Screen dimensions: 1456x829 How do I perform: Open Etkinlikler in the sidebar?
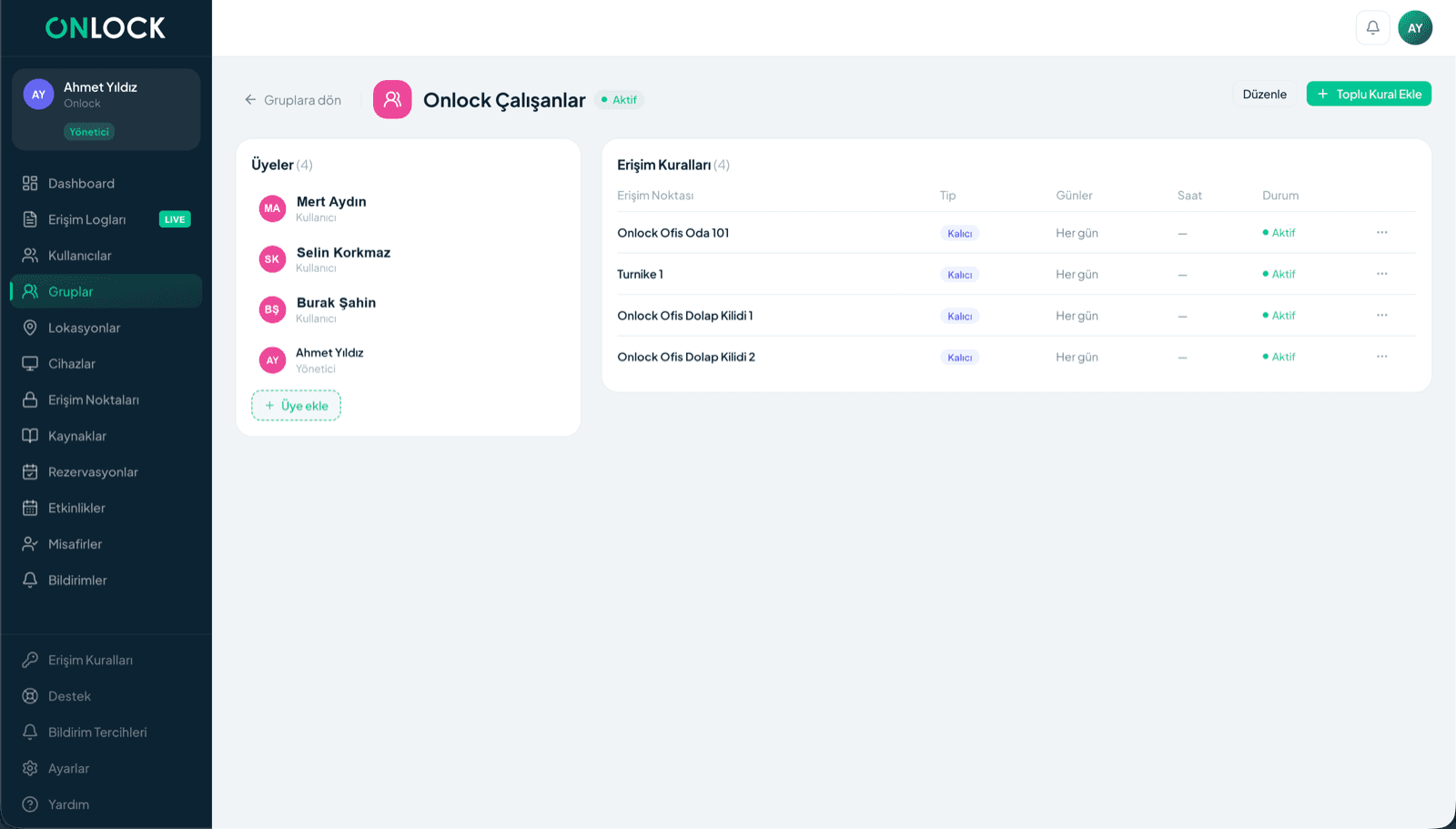[x=106, y=508]
